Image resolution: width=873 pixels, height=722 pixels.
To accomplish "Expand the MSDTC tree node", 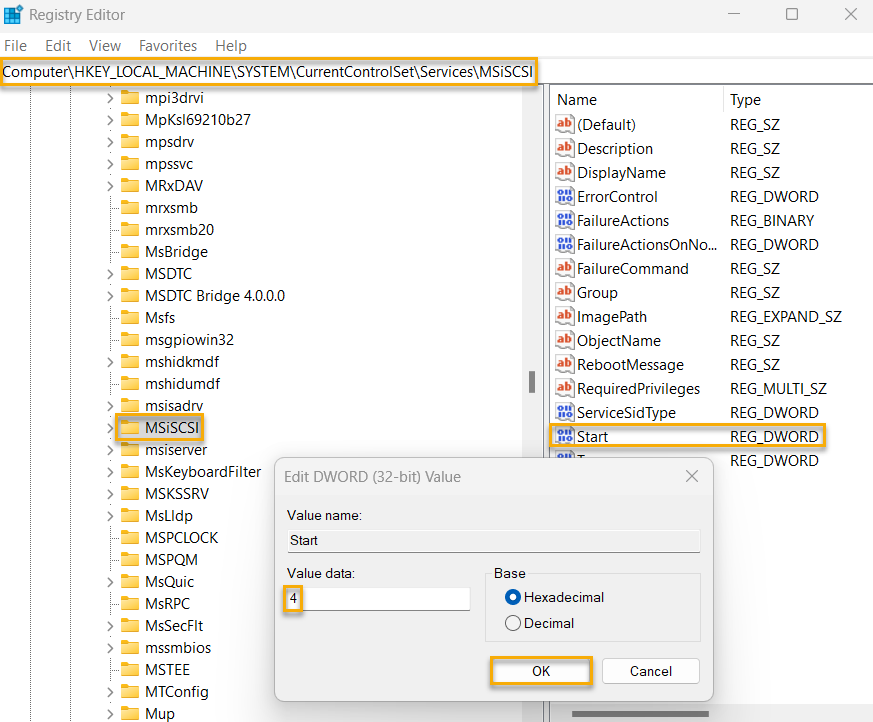I will point(110,273).
